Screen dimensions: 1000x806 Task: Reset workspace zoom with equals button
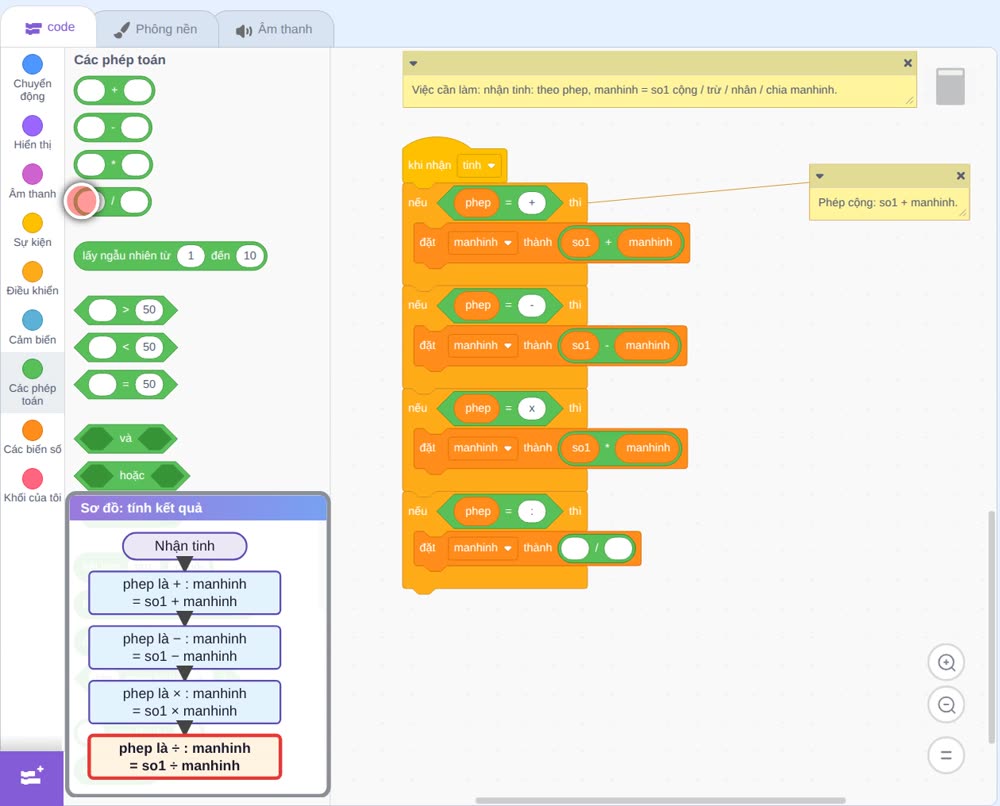(946, 755)
